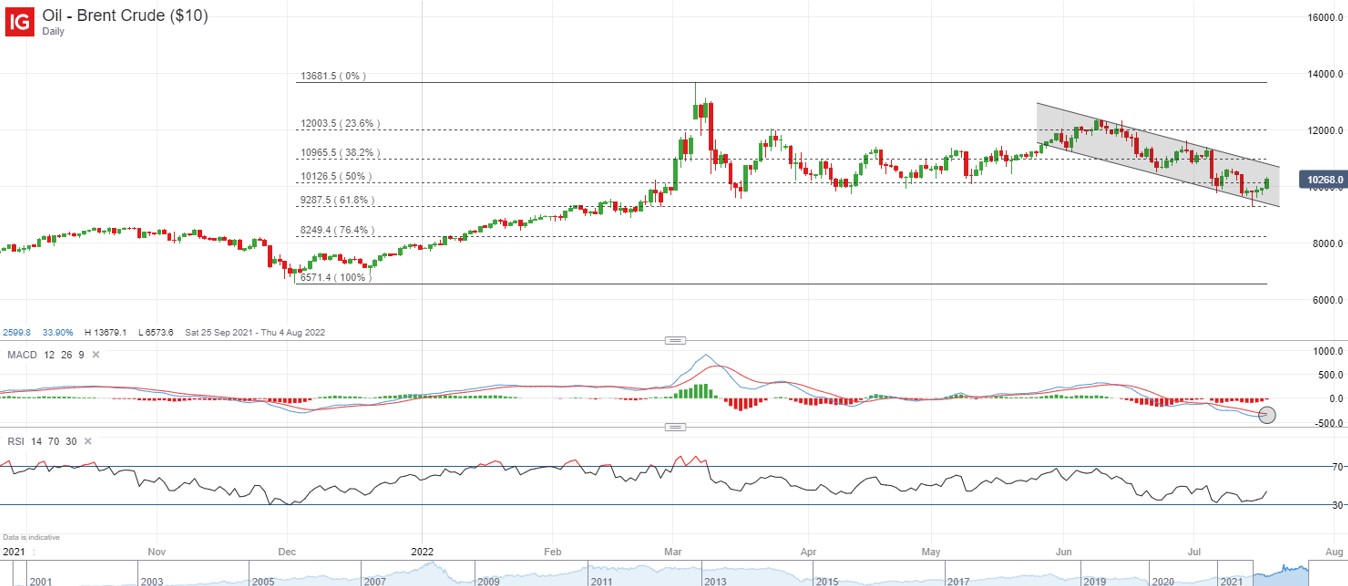Select the 10965.5 (38.2%) Fibonacci label
Image resolution: width=1348 pixels, height=586 pixels.
tap(339, 153)
